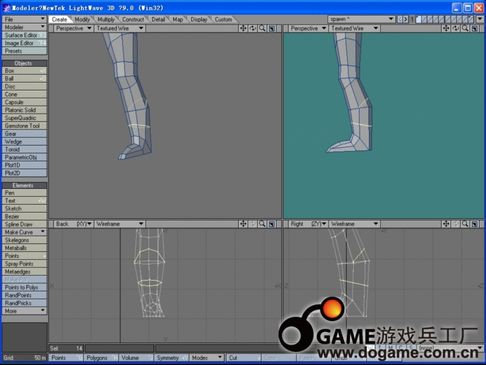Select the Skelegons tool

click(24, 240)
